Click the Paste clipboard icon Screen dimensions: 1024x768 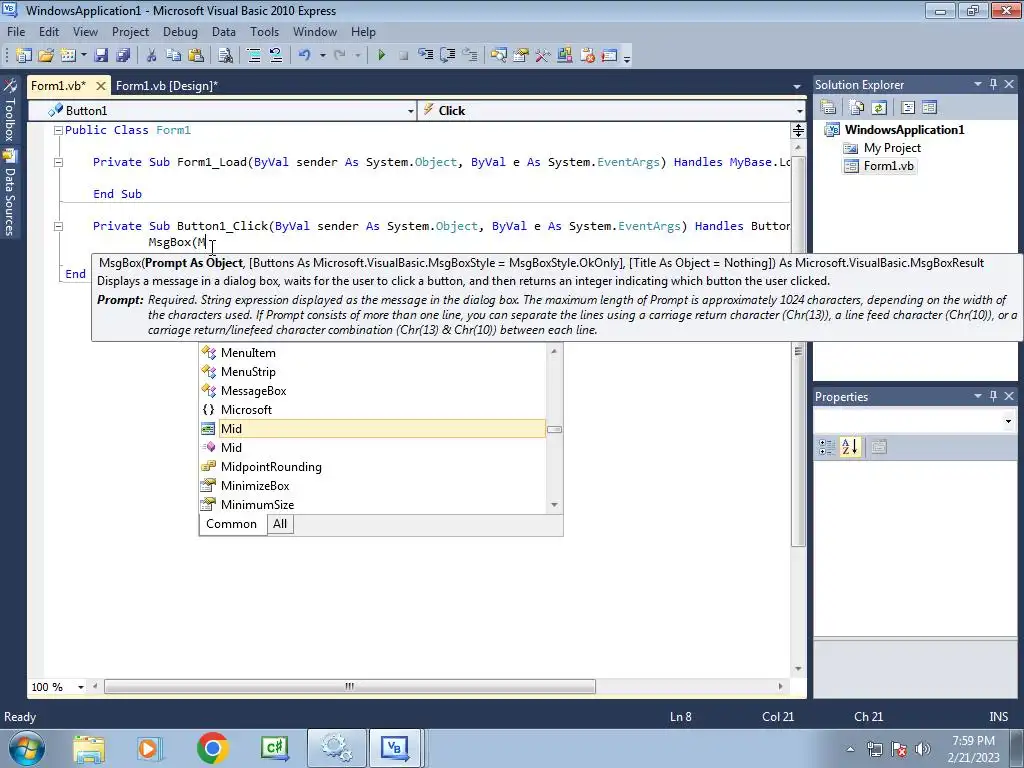[195, 56]
